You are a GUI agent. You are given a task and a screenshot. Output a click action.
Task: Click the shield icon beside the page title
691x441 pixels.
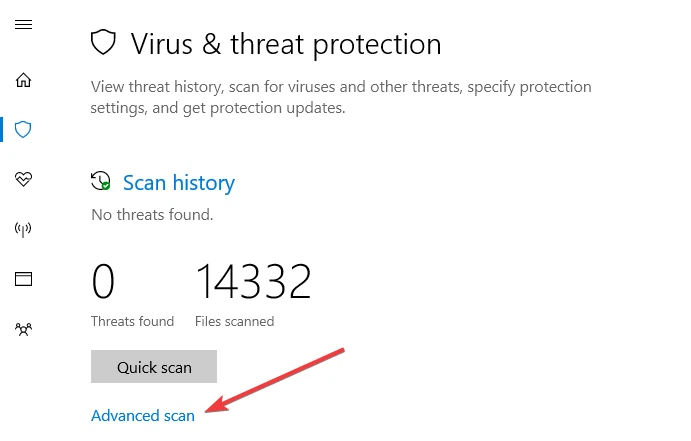[104, 43]
